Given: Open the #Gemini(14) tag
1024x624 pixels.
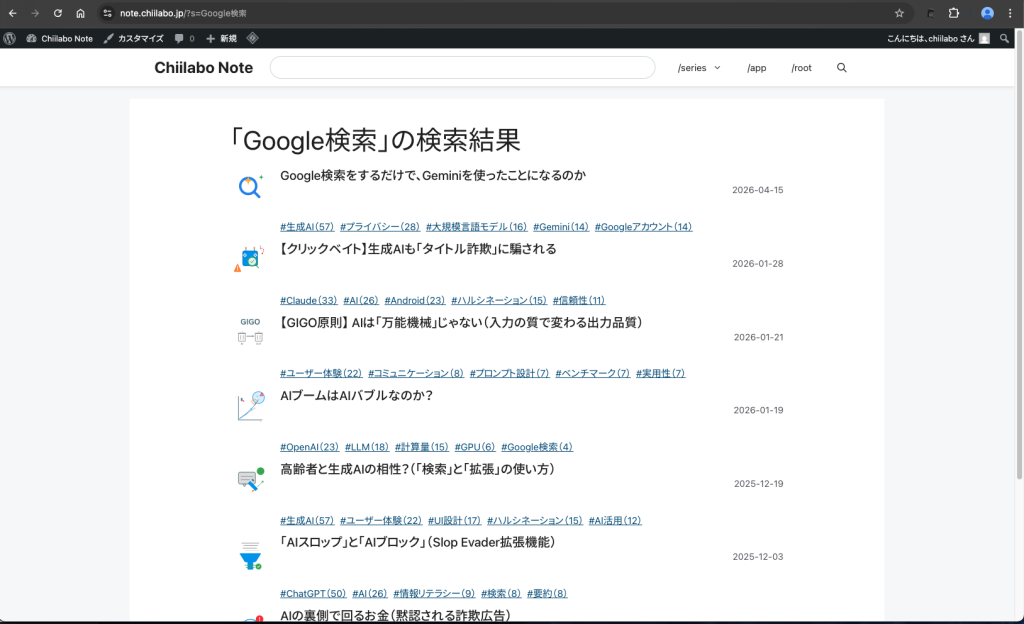Looking at the screenshot, I should (561, 227).
